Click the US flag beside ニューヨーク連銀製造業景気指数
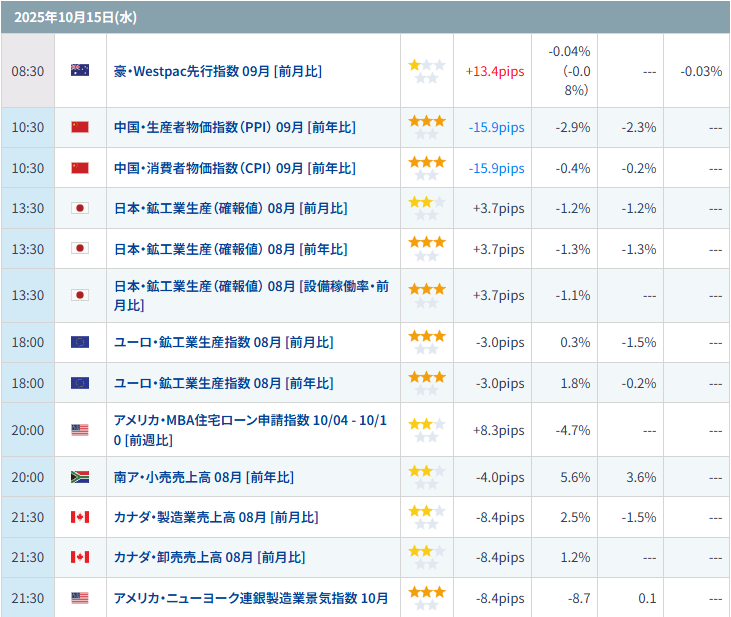 click(80, 598)
